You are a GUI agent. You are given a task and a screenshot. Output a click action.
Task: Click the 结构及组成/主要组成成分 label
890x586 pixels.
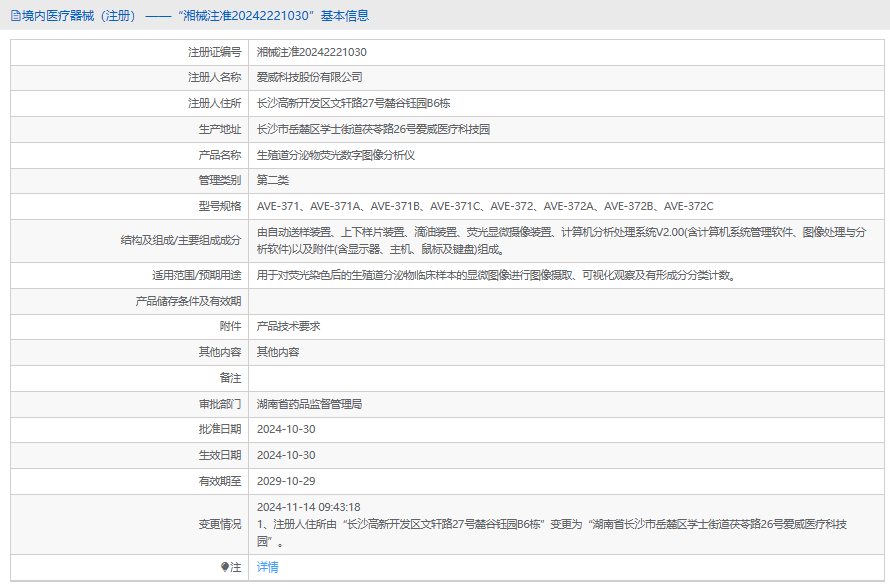click(181, 241)
